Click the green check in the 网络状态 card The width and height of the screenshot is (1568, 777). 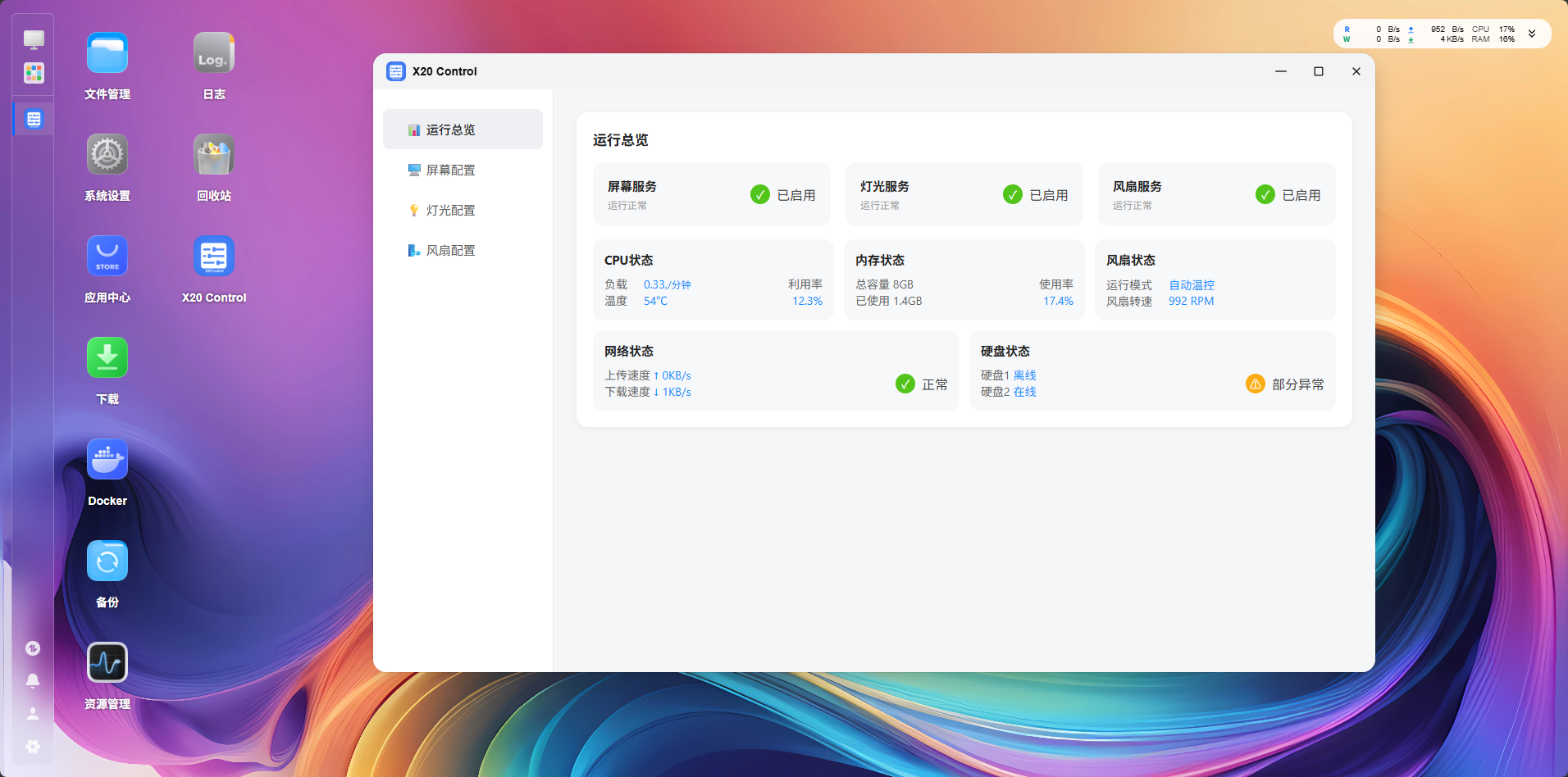(905, 384)
